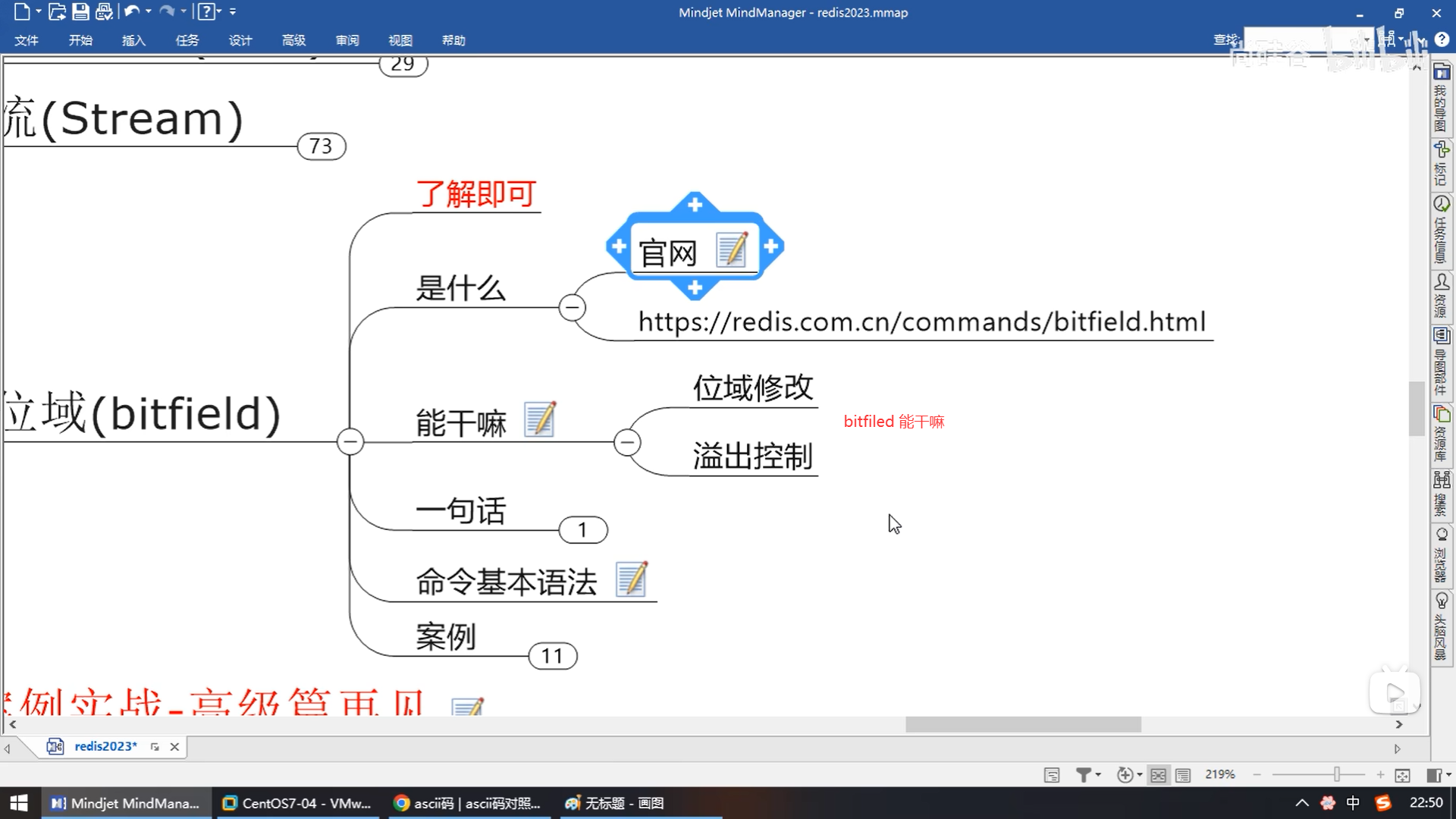Image resolution: width=1456 pixels, height=819 pixels.
Task: Click the fit map to window icon
Action: [x=1402, y=774]
